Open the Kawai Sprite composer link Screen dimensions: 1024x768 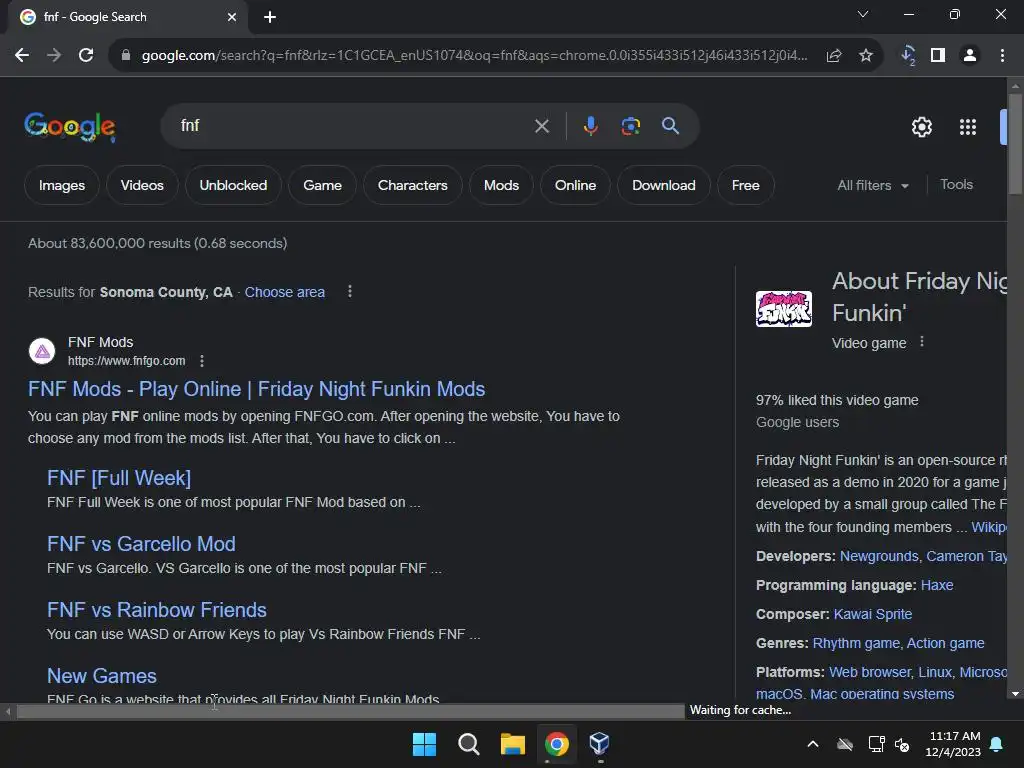coord(872,614)
